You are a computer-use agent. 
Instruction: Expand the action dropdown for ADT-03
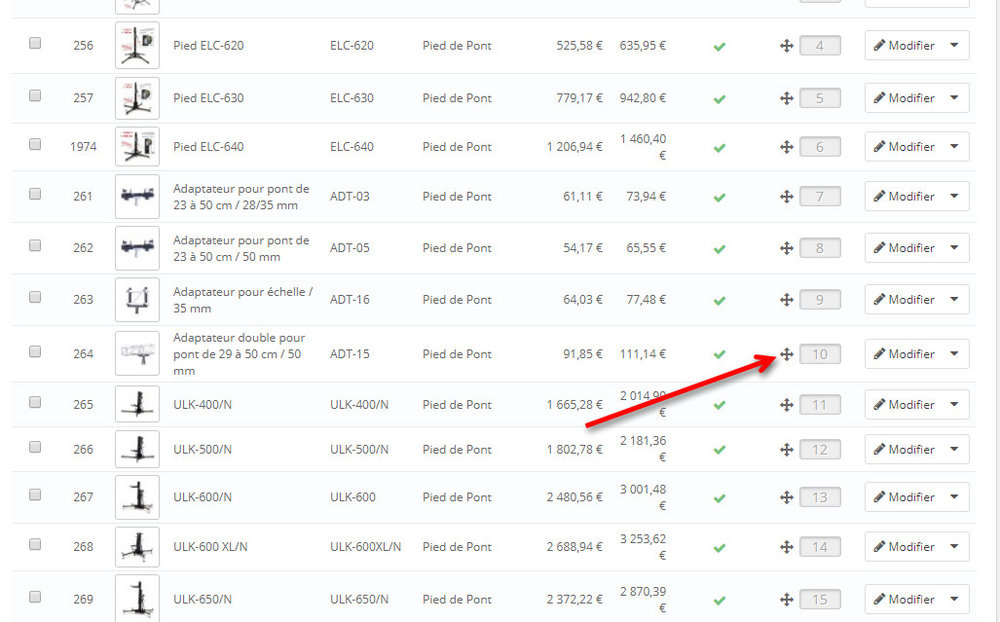tap(955, 196)
